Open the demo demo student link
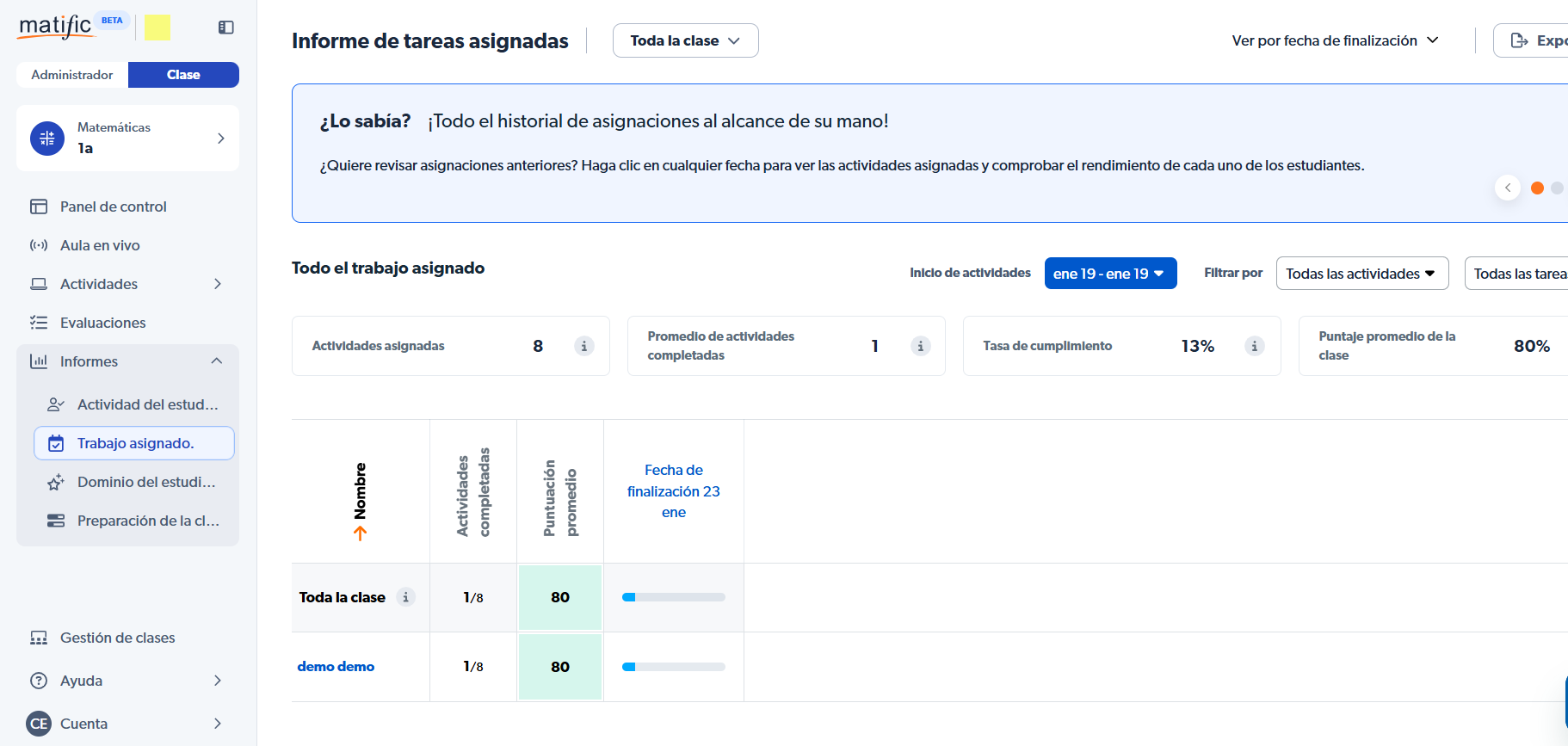Viewport: 1568px width, 746px height. coord(336,667)
